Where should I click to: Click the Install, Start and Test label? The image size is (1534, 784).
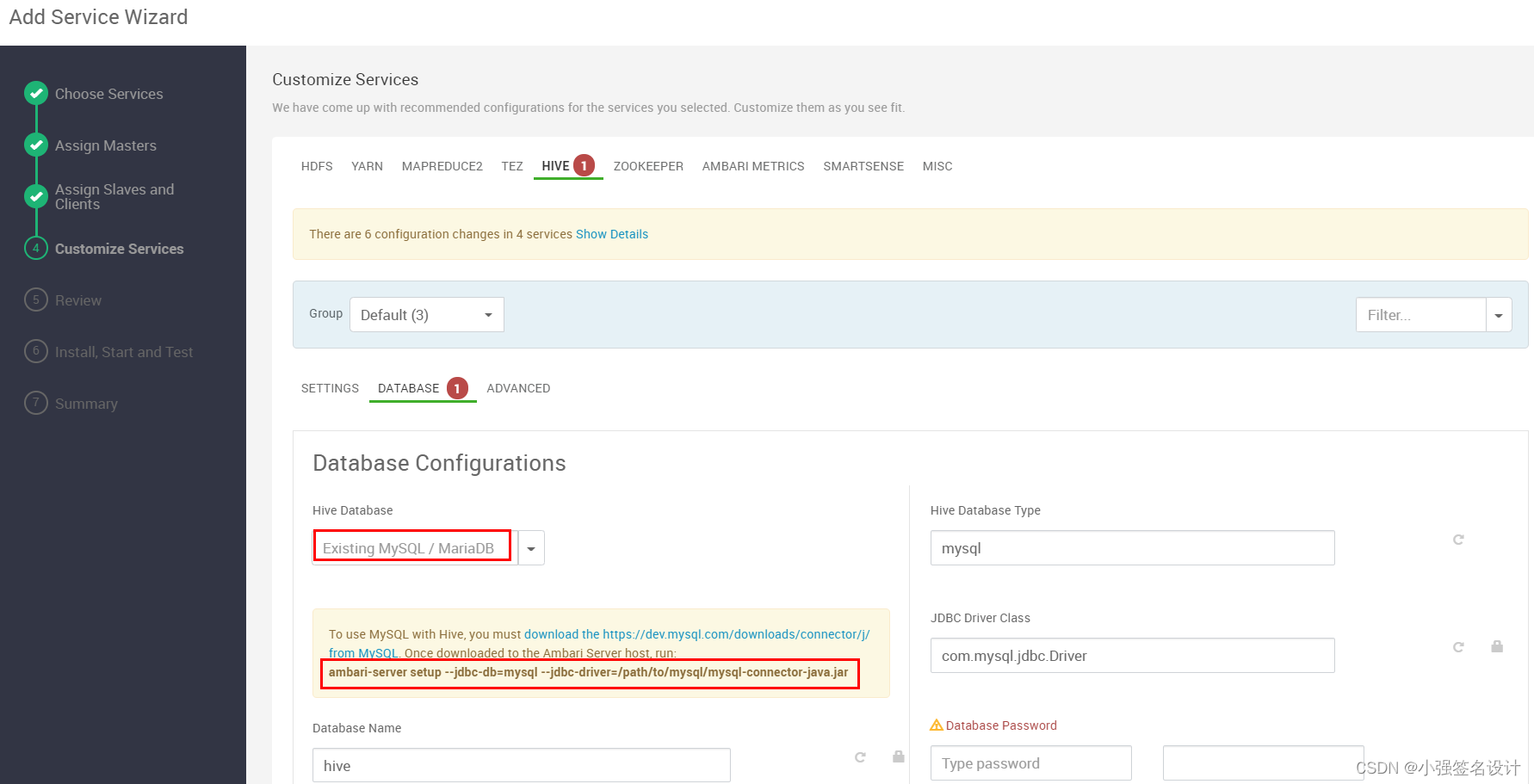(x=124, y=352)
